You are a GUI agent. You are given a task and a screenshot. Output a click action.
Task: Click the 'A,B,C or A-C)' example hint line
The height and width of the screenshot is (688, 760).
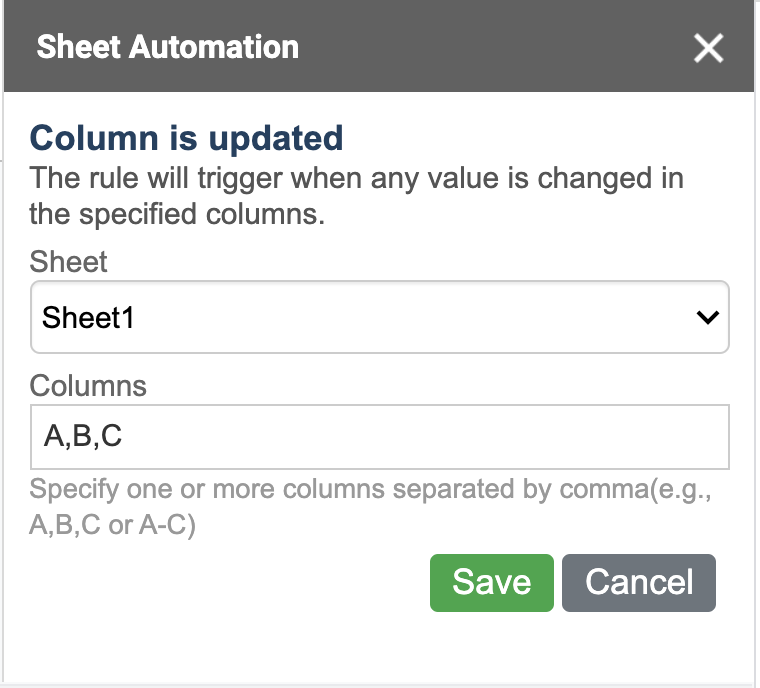coord(112,525)
